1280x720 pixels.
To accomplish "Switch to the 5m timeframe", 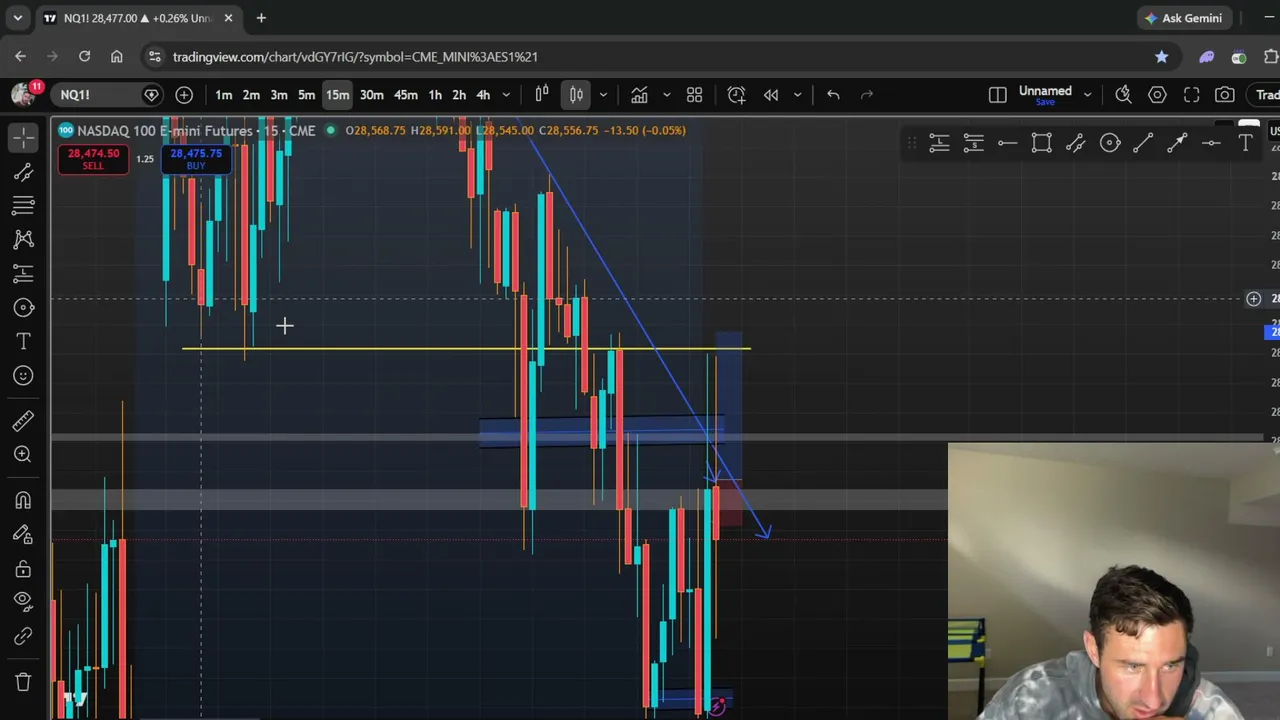I will [307, 95].
